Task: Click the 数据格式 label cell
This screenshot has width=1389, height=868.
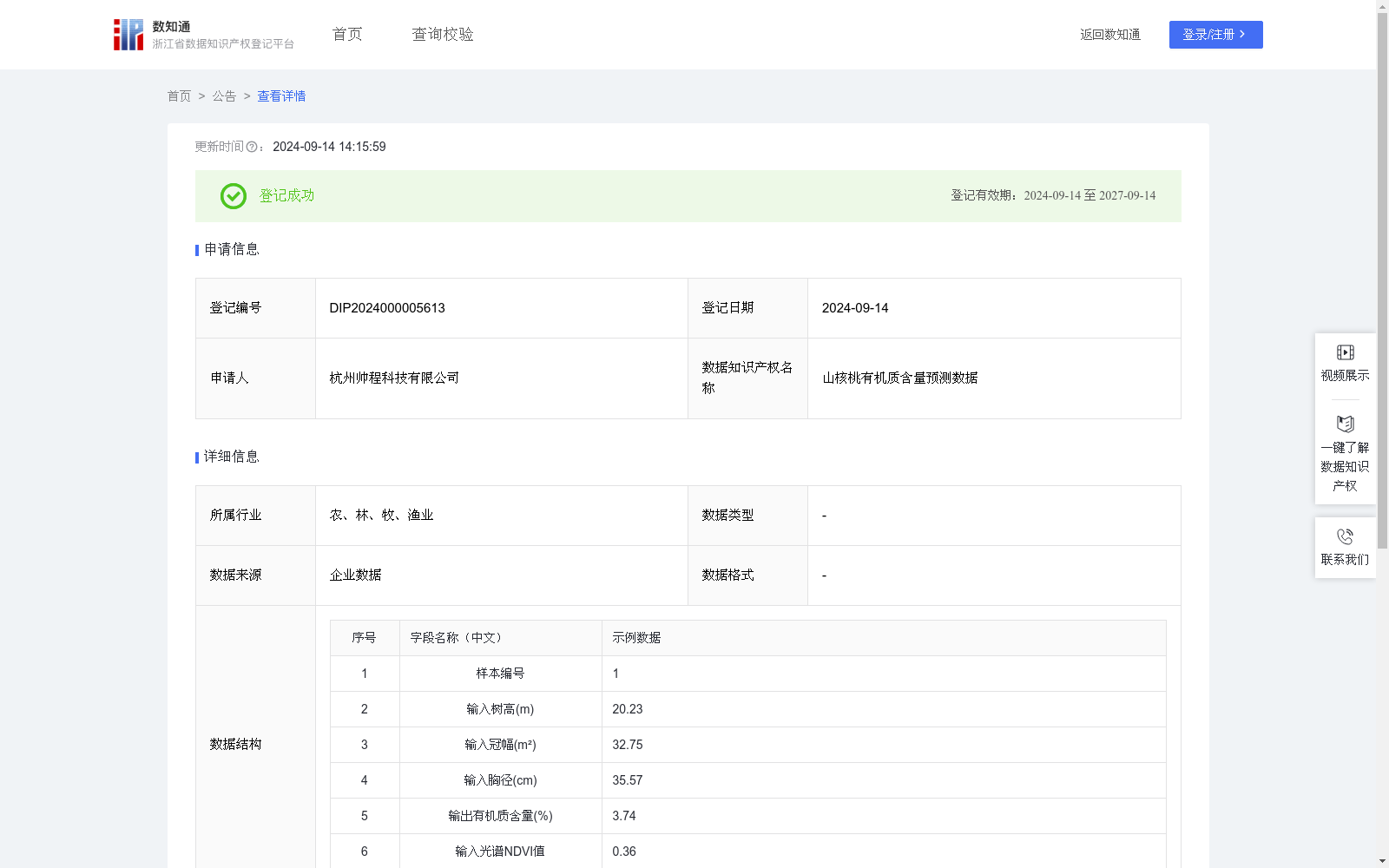Action: coord(747,575)
